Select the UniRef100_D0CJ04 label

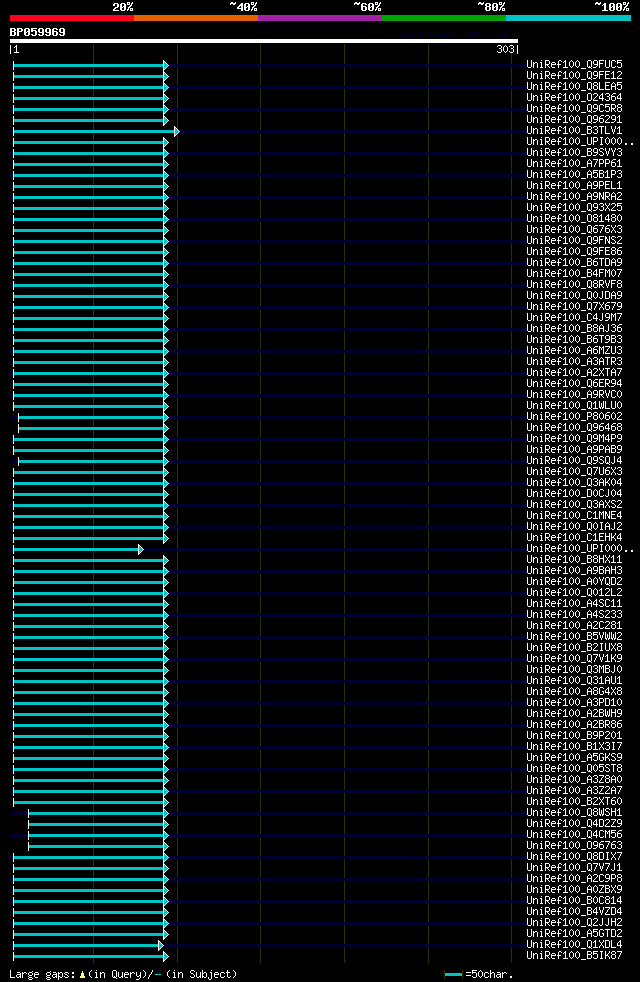tap(574, 494)
